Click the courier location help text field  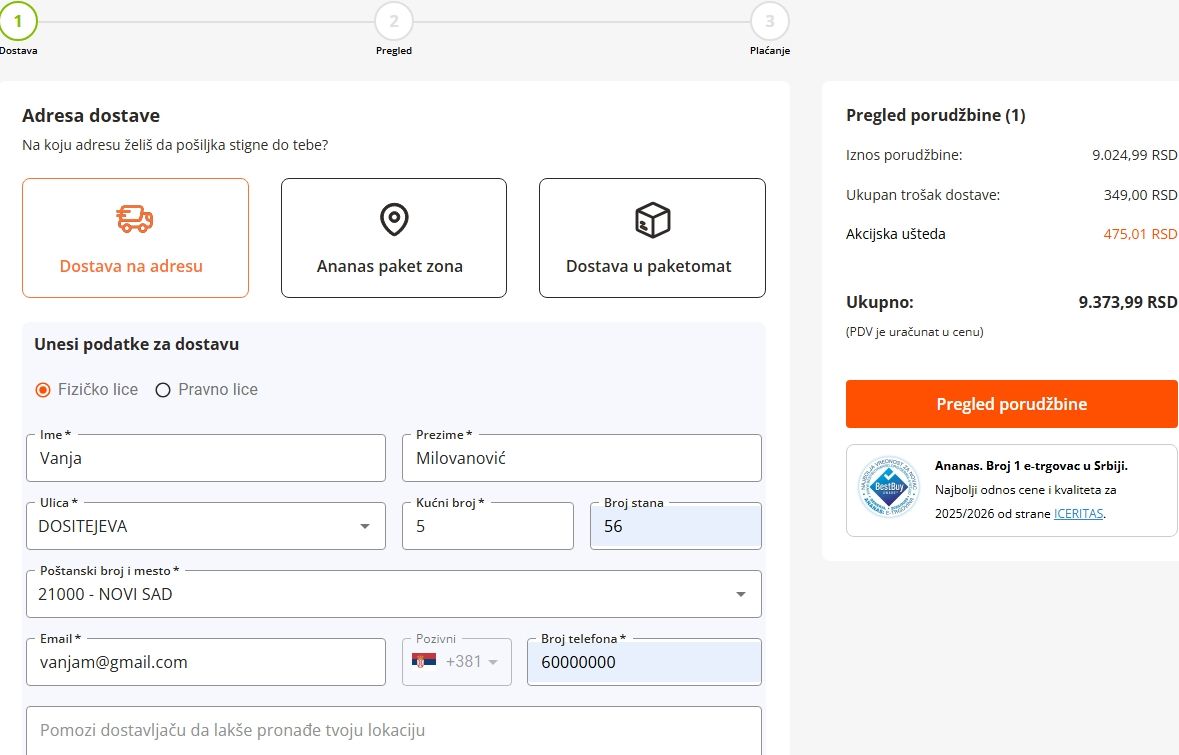pyautogui.click(x=393, y=730)
